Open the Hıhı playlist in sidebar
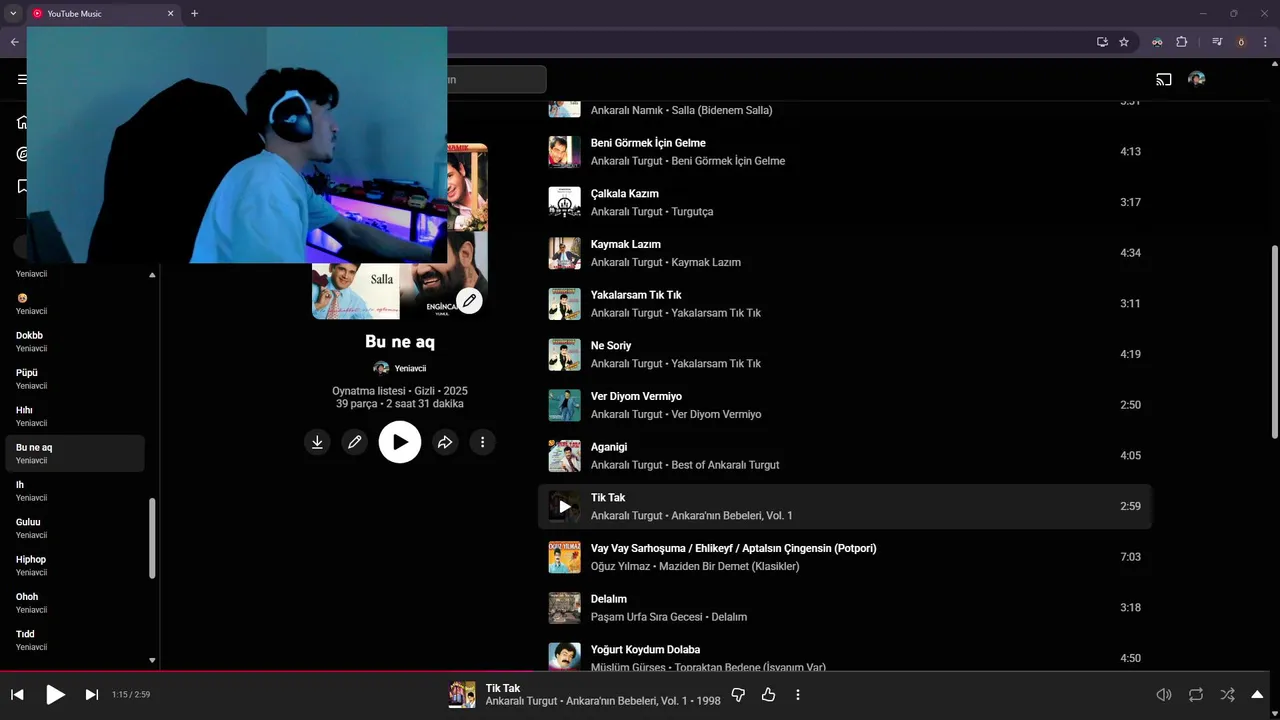The image size is (1280, 720). point(75,416)
